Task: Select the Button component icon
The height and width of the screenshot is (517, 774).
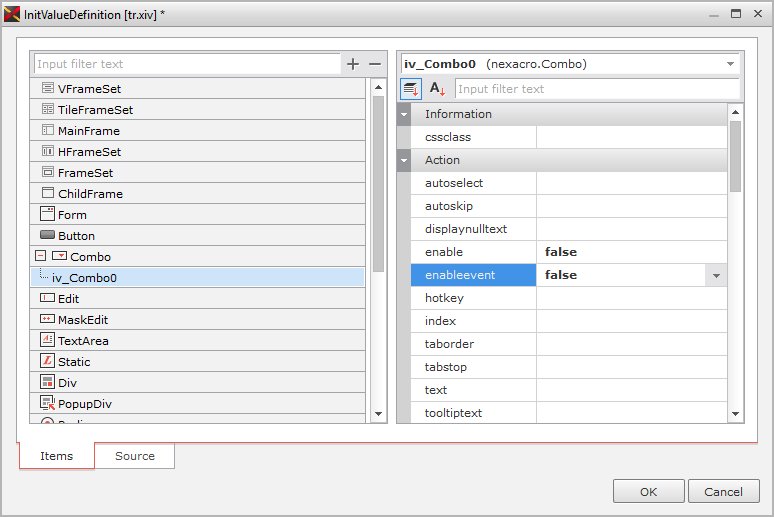Action: click(47, 236)
